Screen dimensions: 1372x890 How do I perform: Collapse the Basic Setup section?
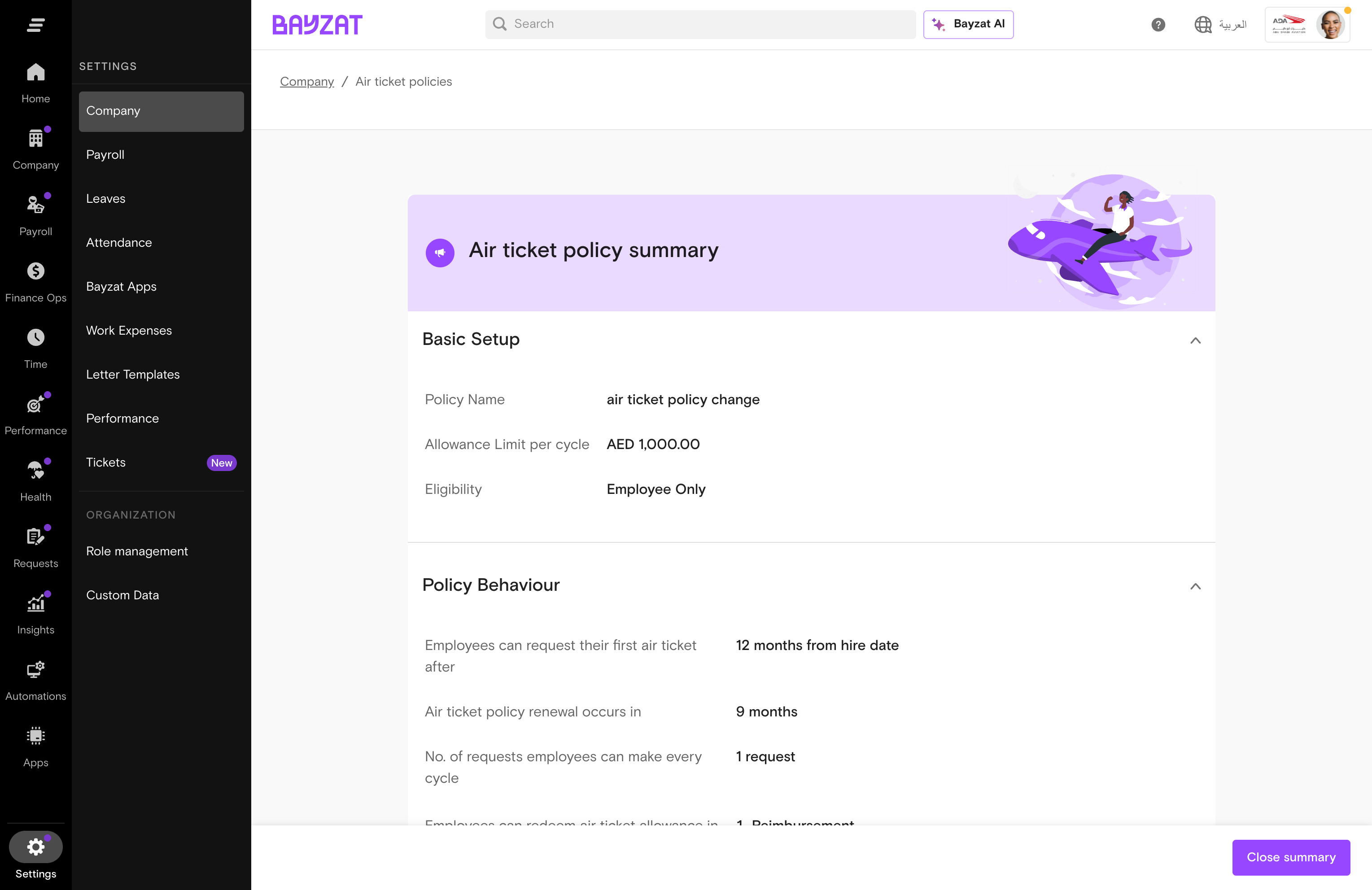(1196, 340)
